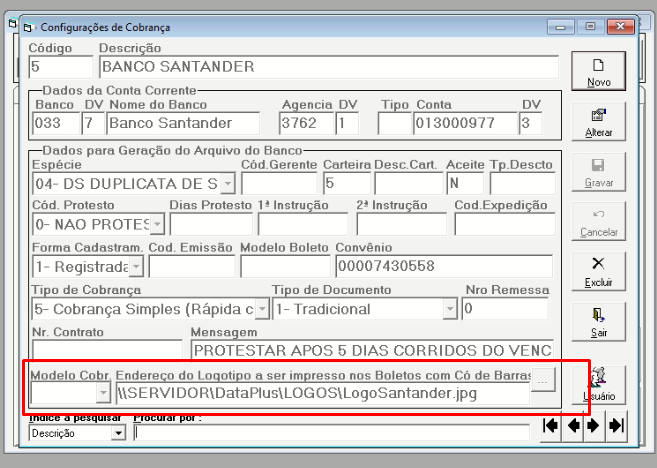This screenshot has width=657, height=468.
Task: Click the disabled Cancelar button
Action: click(x=598, y=221)
